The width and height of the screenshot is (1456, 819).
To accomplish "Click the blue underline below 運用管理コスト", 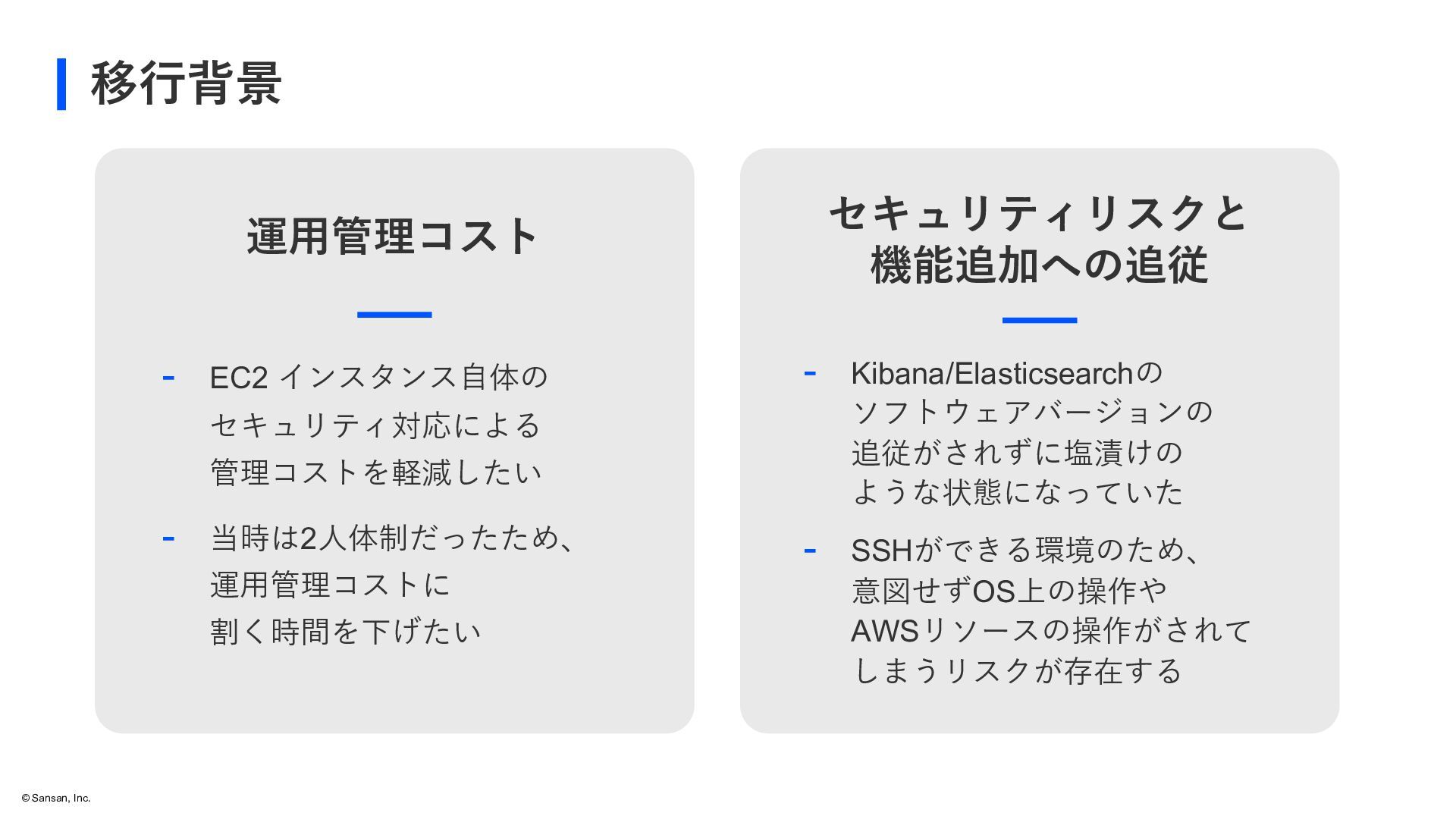I will coord(394,314).
